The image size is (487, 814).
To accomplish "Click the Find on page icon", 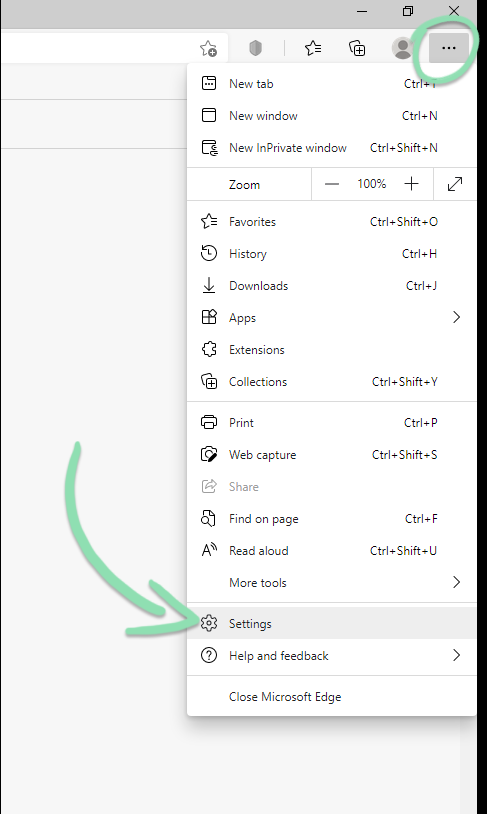I will coord(208,519).
